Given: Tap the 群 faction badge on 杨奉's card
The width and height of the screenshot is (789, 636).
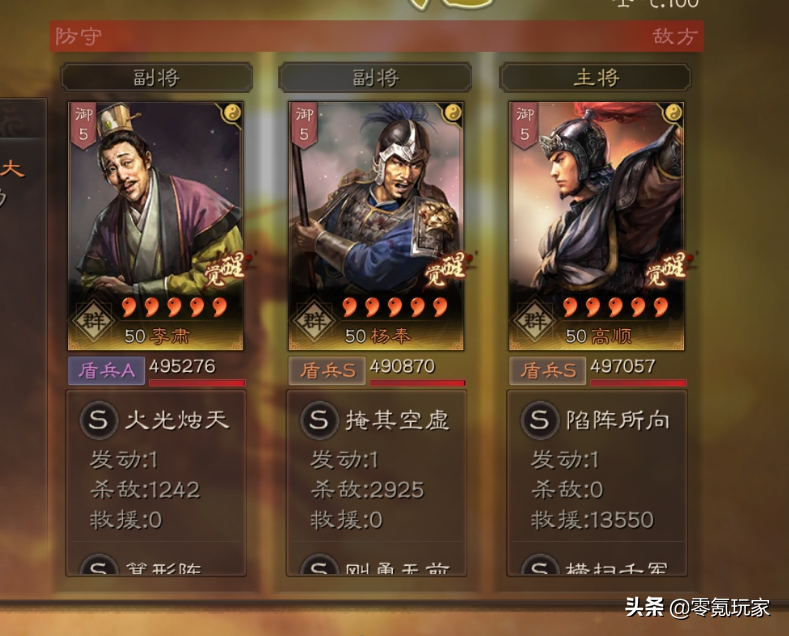Looking at the screenshot, I should pyautogui.click(x=314, y=321).
